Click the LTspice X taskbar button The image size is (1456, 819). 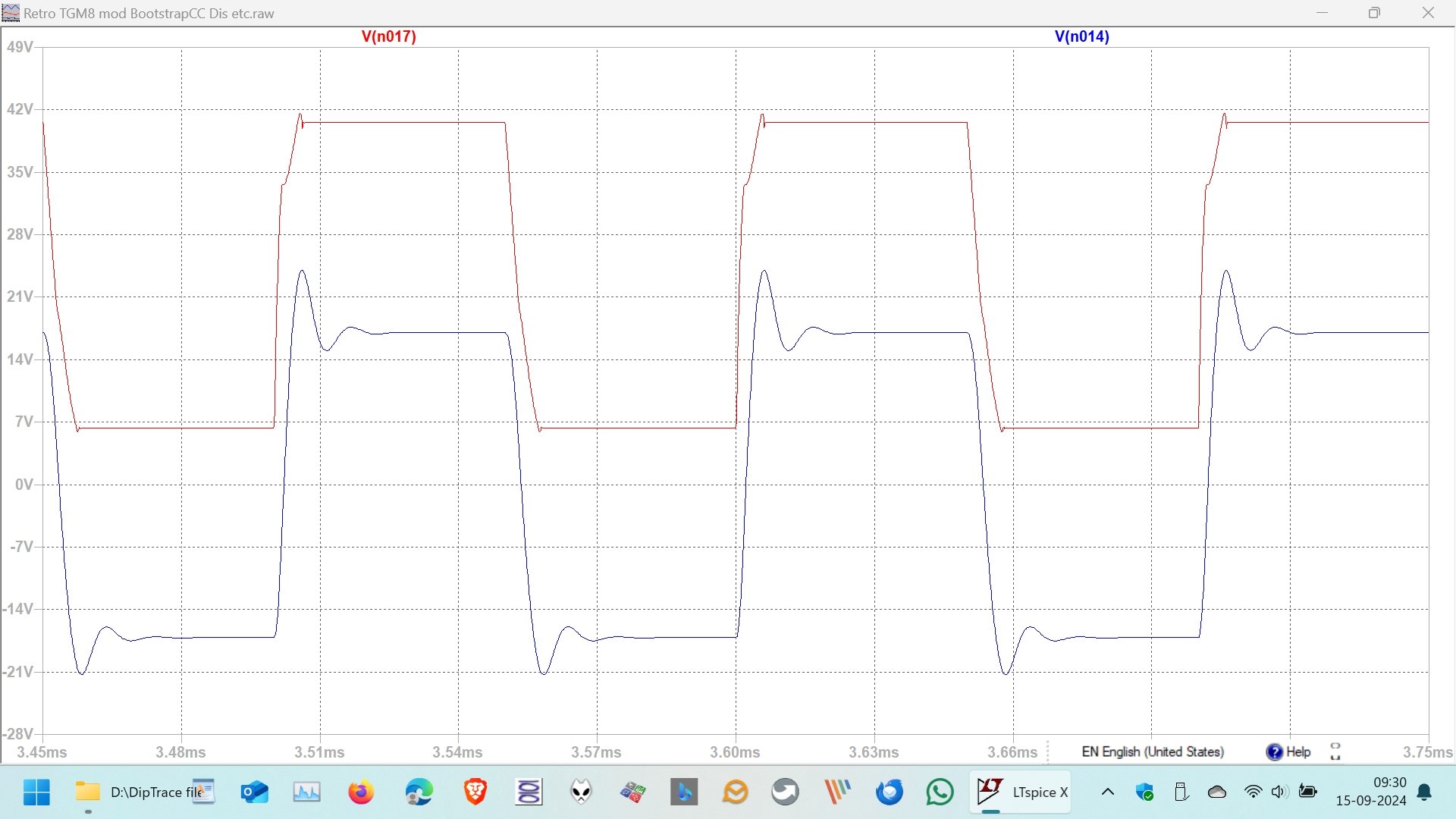pyautogui.click(x=1021, y=792)
